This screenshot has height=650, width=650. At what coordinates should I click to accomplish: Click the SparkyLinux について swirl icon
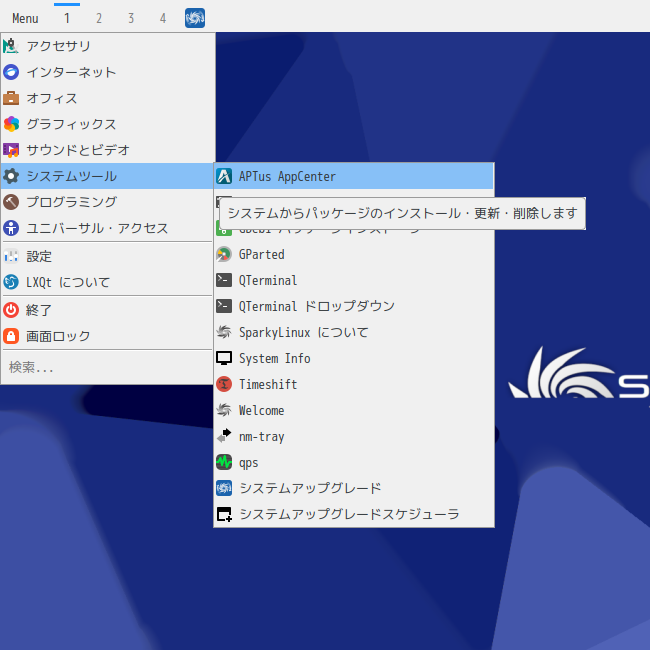click(224, 332)
